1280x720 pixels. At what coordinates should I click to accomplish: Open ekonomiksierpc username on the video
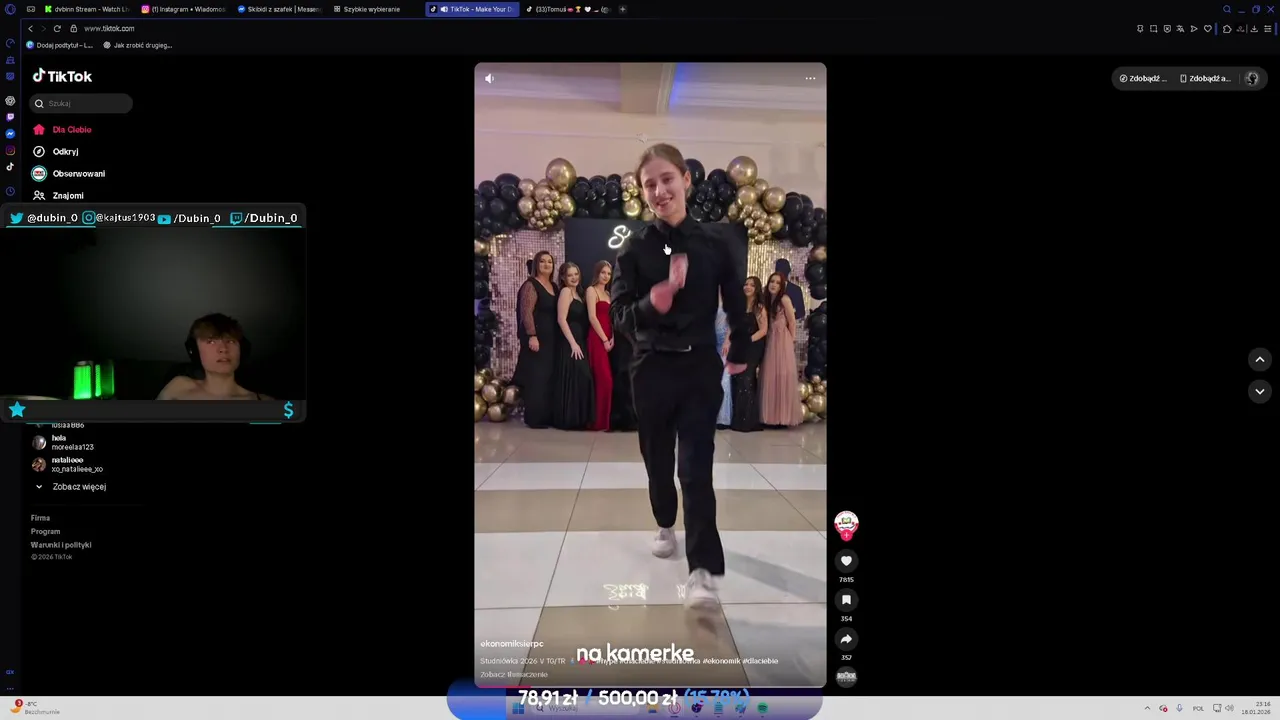511,643
